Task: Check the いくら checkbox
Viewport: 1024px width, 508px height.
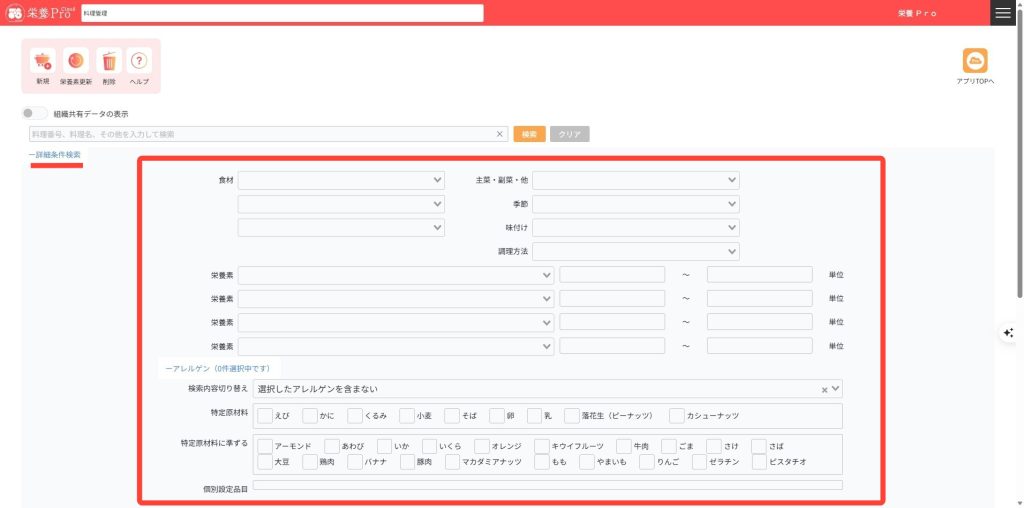Action: (x=429, y=446)
